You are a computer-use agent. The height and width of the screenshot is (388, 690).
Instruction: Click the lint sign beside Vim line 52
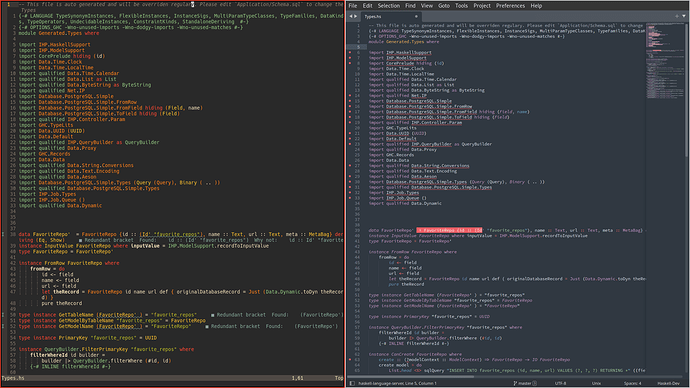pos(3,326)
